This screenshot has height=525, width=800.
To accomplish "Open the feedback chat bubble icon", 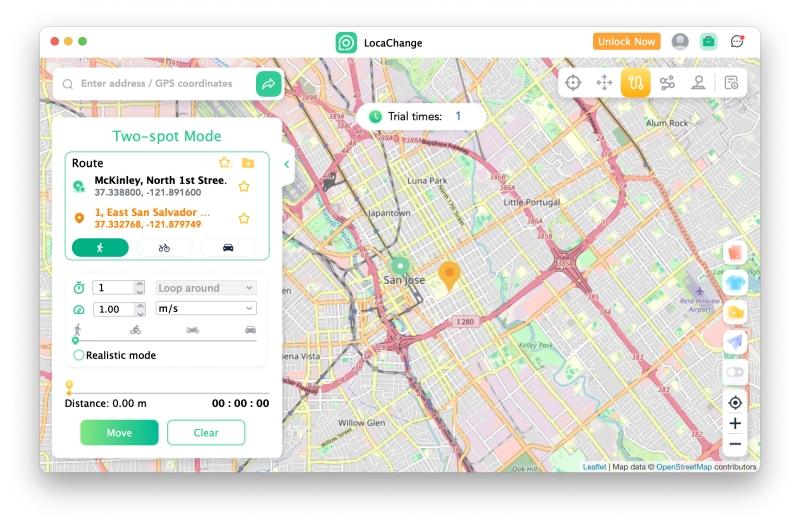I will tap(737, 41).
